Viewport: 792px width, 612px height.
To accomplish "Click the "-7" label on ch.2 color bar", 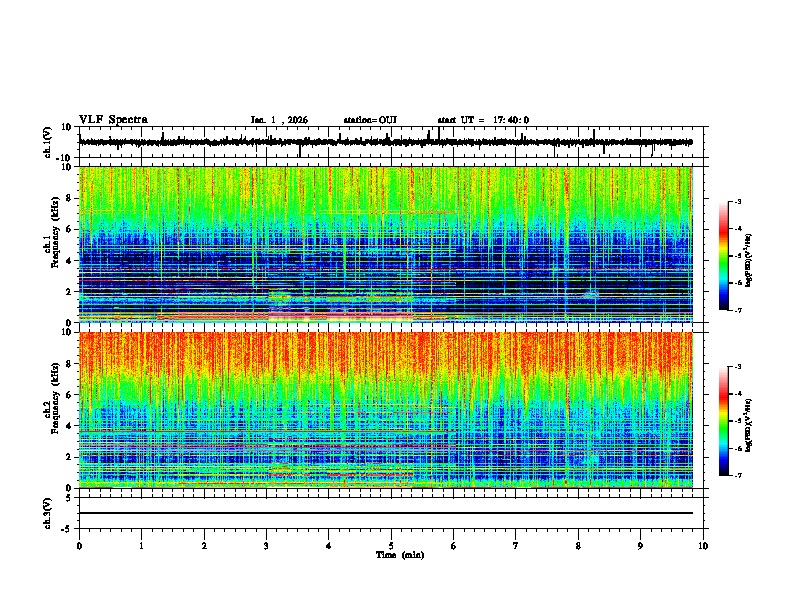I will 738,475.
